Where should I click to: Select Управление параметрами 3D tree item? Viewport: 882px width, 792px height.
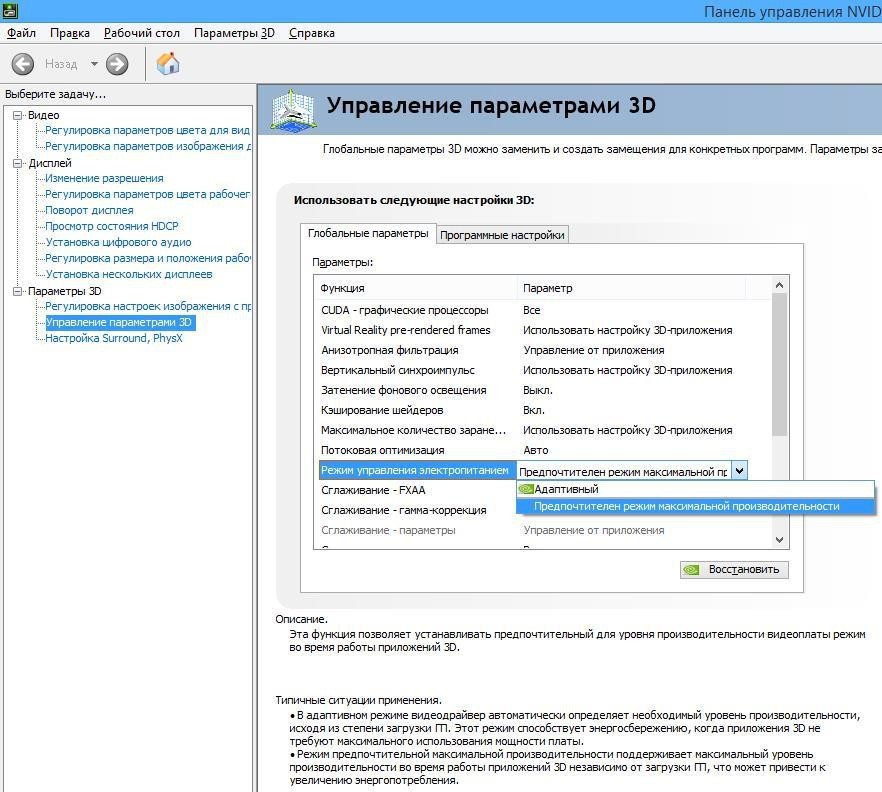pyautogui.click(x=120, y=322)
